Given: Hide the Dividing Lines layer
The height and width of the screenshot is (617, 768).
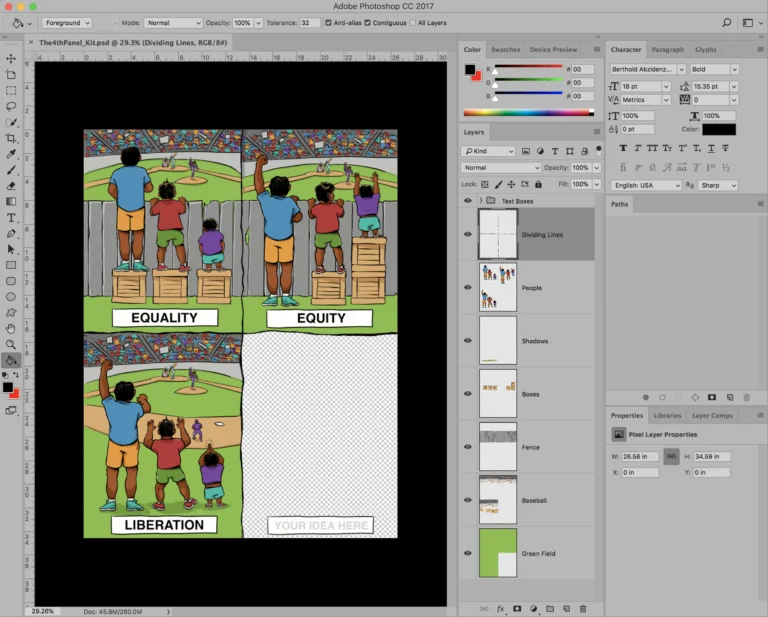Looking at the screenshot, I should (468, 234).
